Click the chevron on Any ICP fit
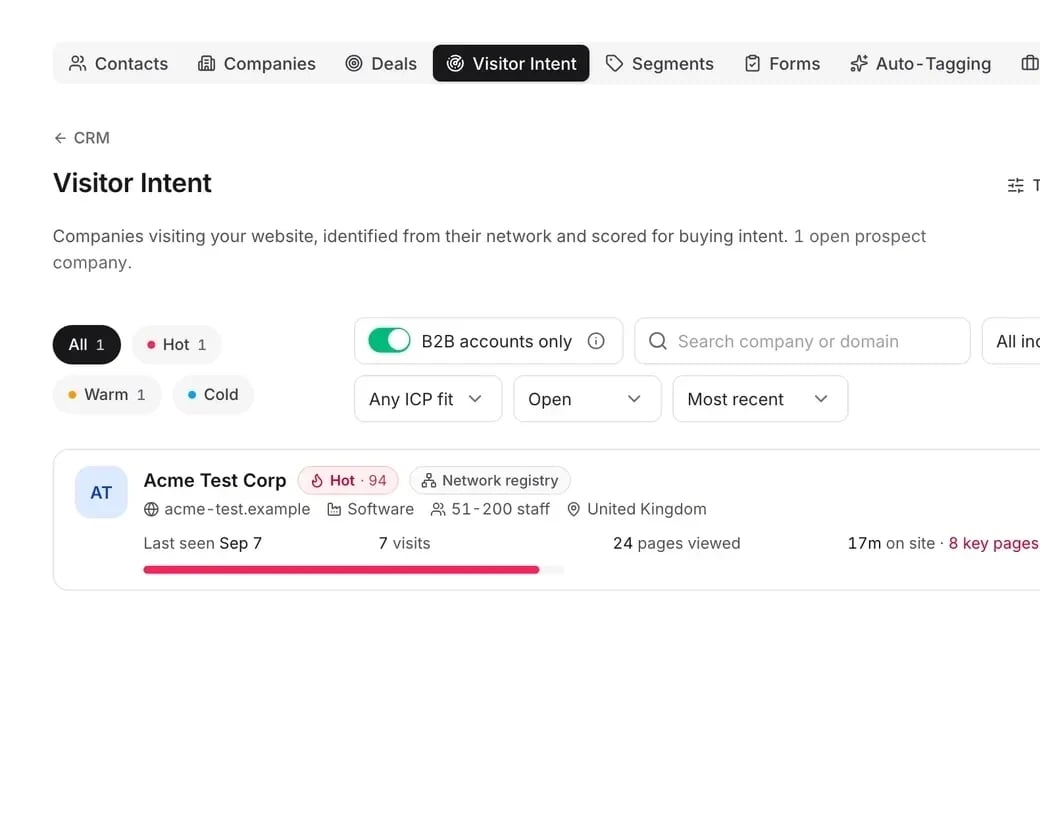 coord(475,399)
